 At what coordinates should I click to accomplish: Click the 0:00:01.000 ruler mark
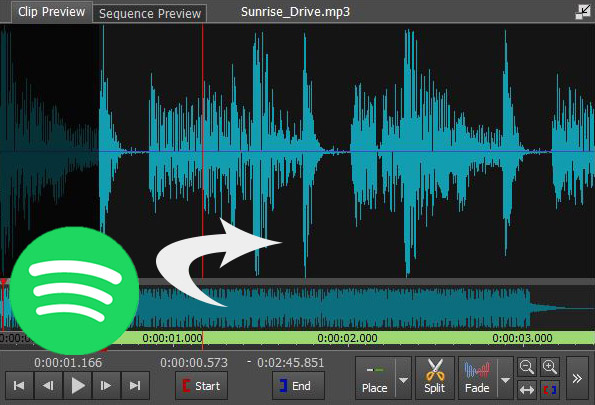(172, 338)
